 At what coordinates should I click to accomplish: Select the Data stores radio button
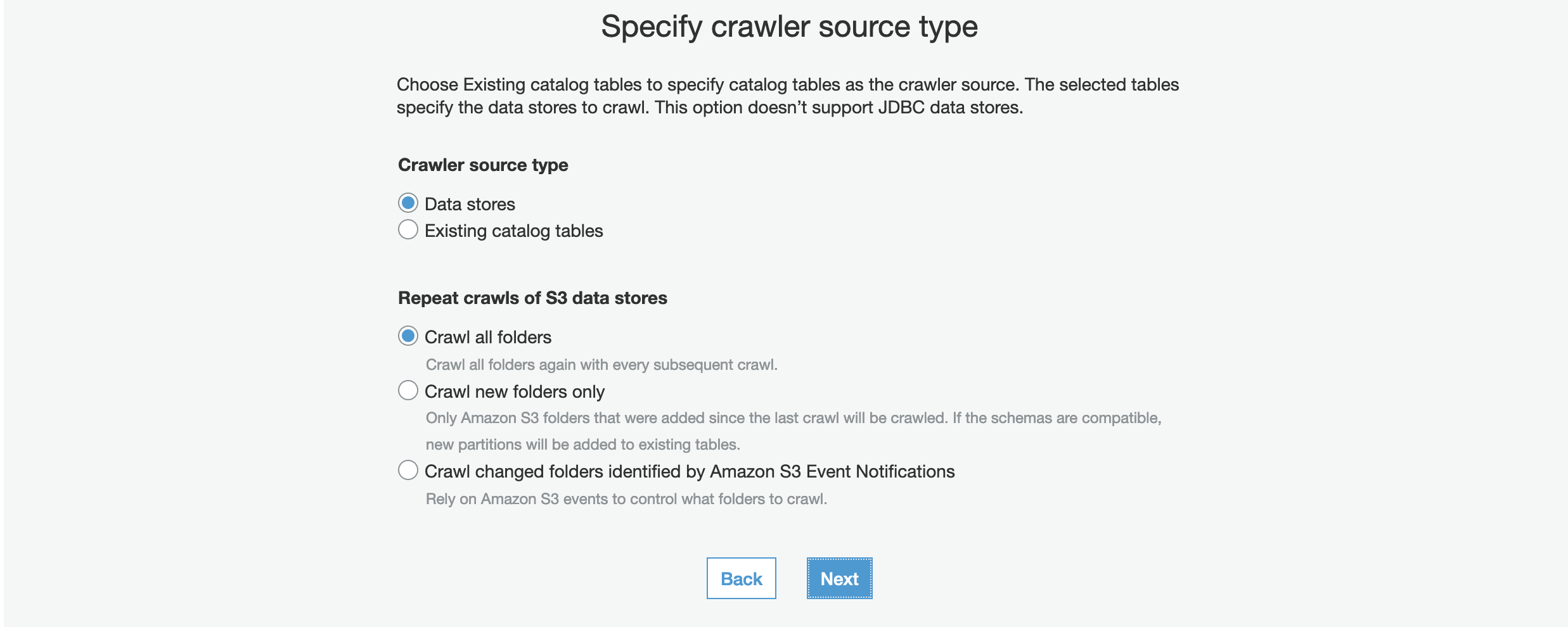click(x=408, y=203)
